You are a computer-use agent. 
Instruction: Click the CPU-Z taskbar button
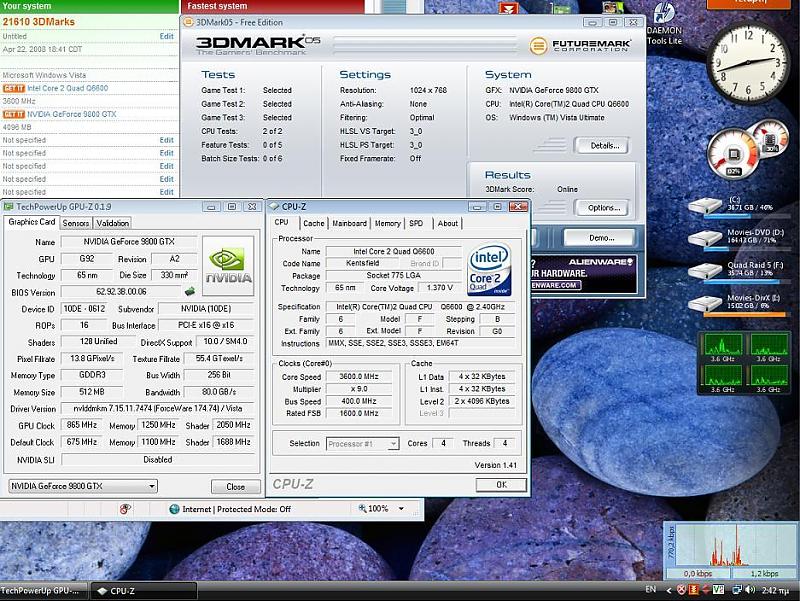[144, 591]
